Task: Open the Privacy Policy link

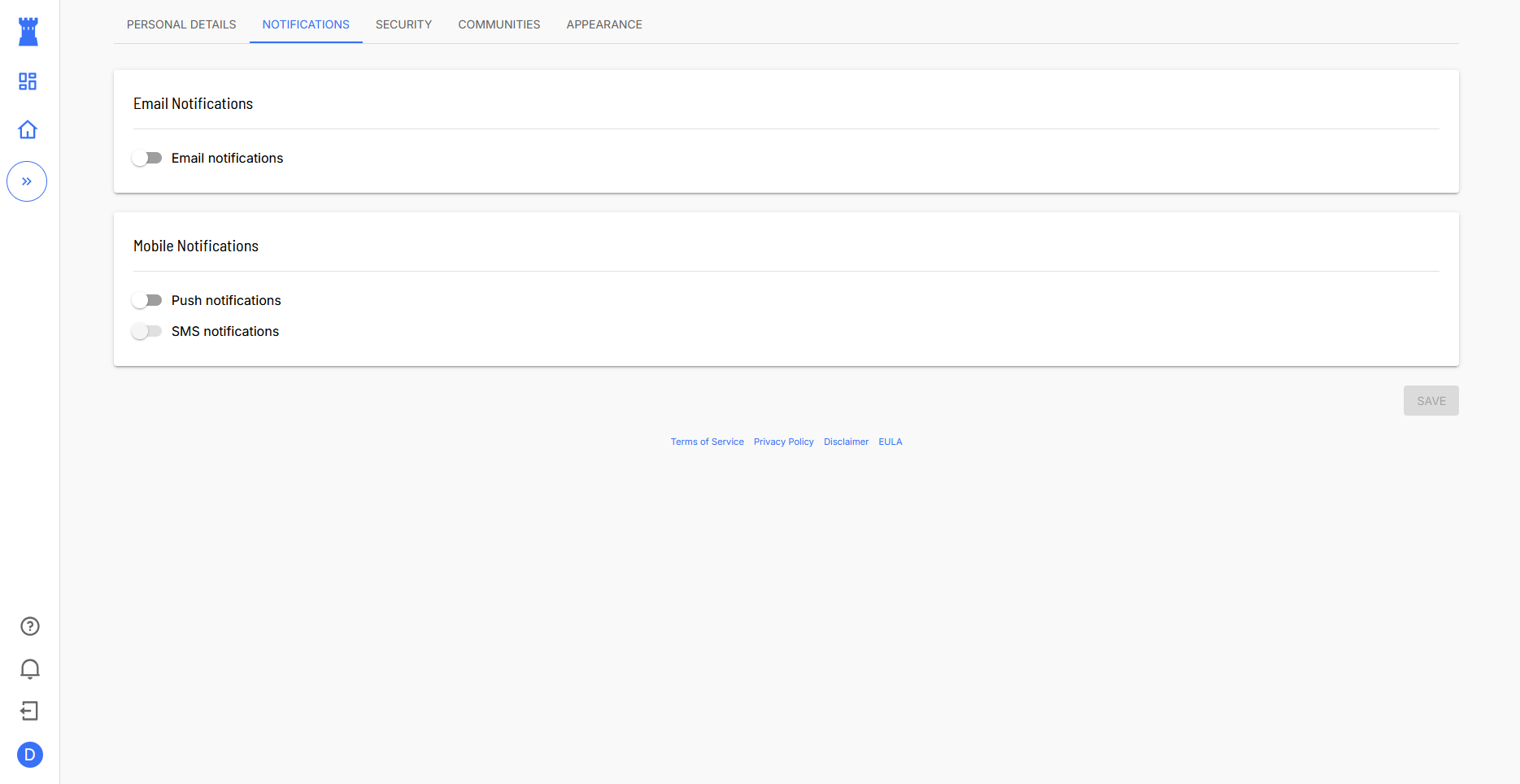Action: pyautogui.click(x=783, y=442)
